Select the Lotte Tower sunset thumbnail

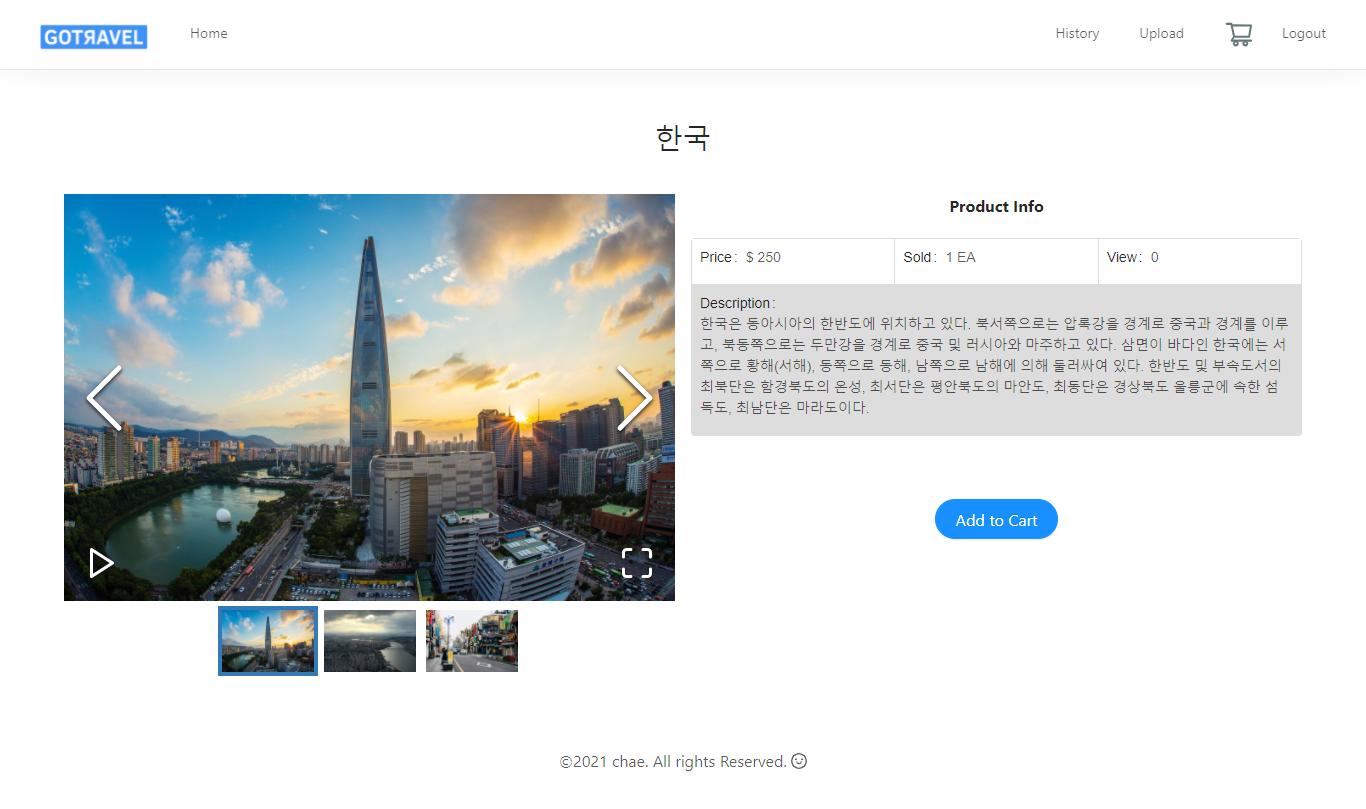pyautogui.click(x=267, y=640)
